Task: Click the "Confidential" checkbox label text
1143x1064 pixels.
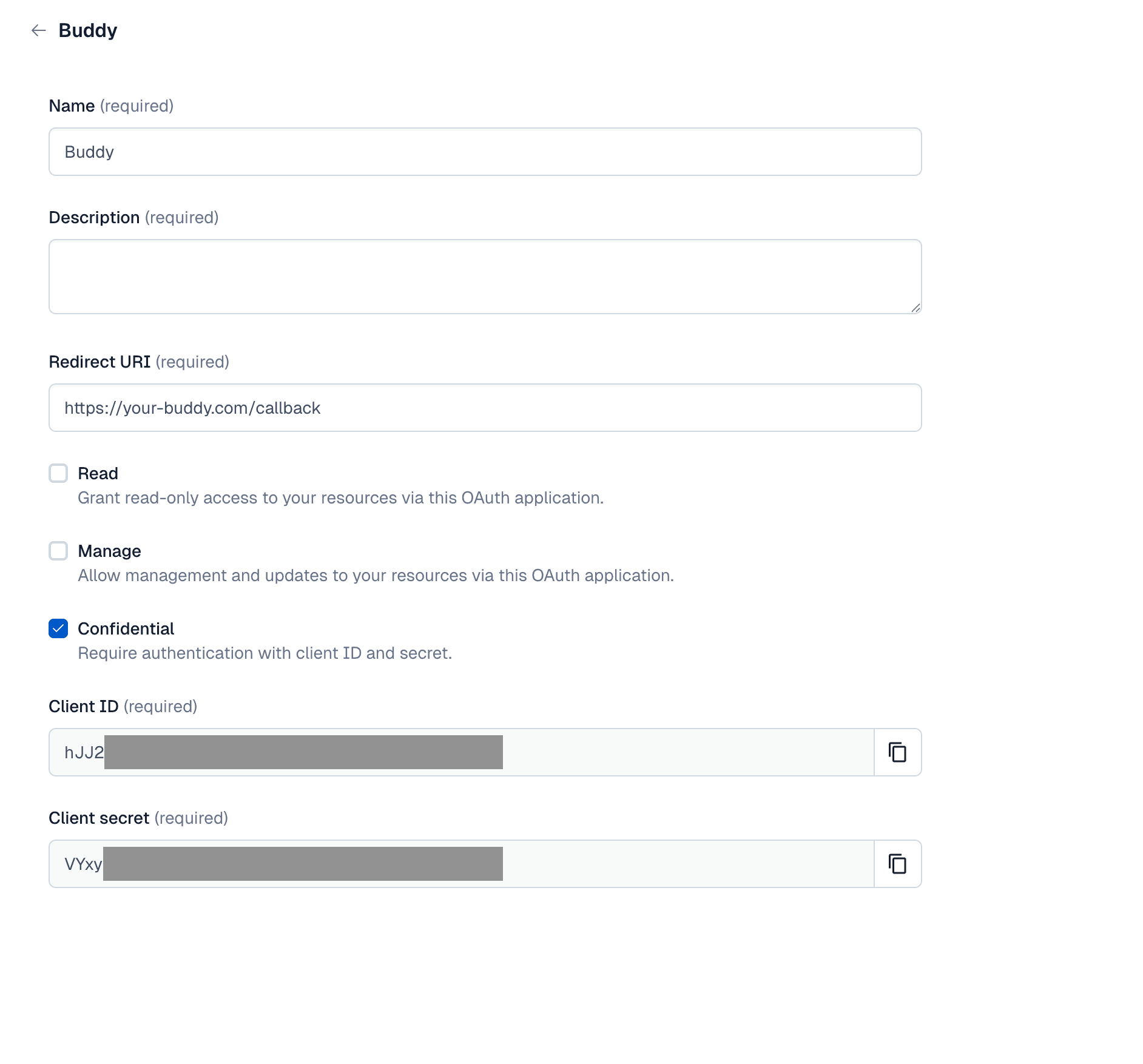Action: pos(126,628)
